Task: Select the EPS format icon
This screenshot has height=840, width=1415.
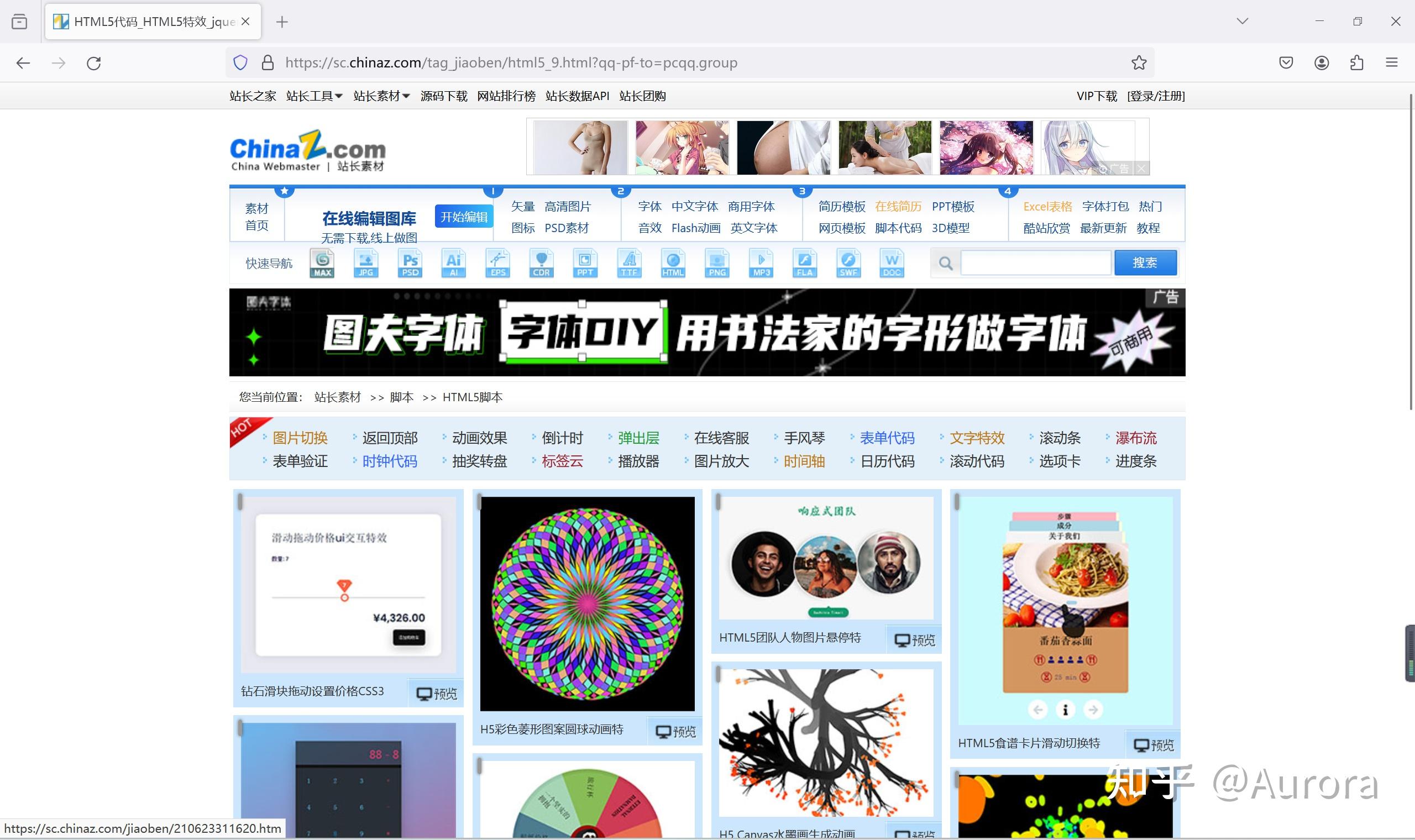Action: (x=497, y=262)
